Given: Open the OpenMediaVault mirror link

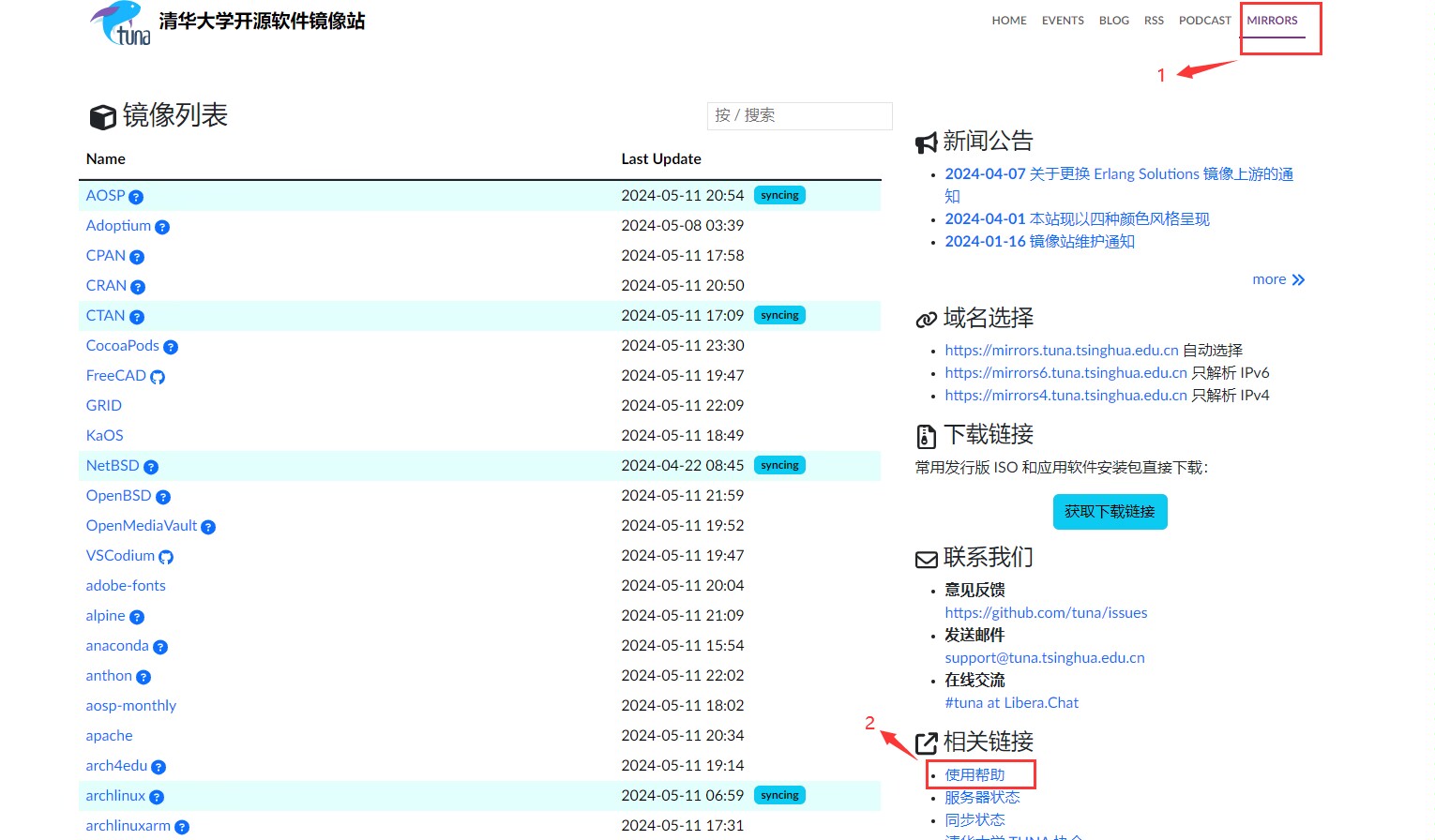Looking at the screenshot, I should pyautogui.click(x=142, y=526).
